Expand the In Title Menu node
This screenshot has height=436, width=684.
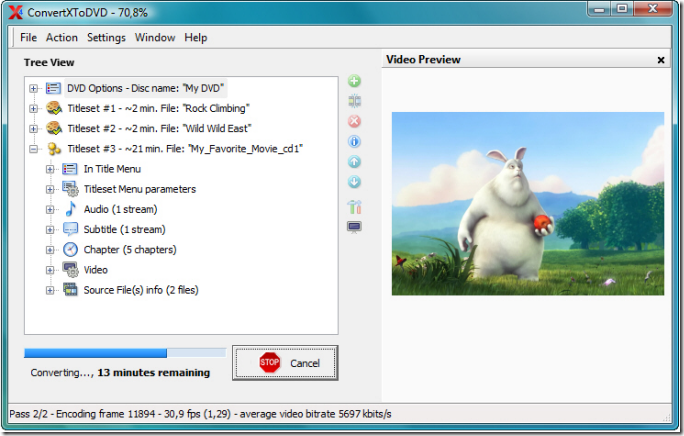point(50,169)
